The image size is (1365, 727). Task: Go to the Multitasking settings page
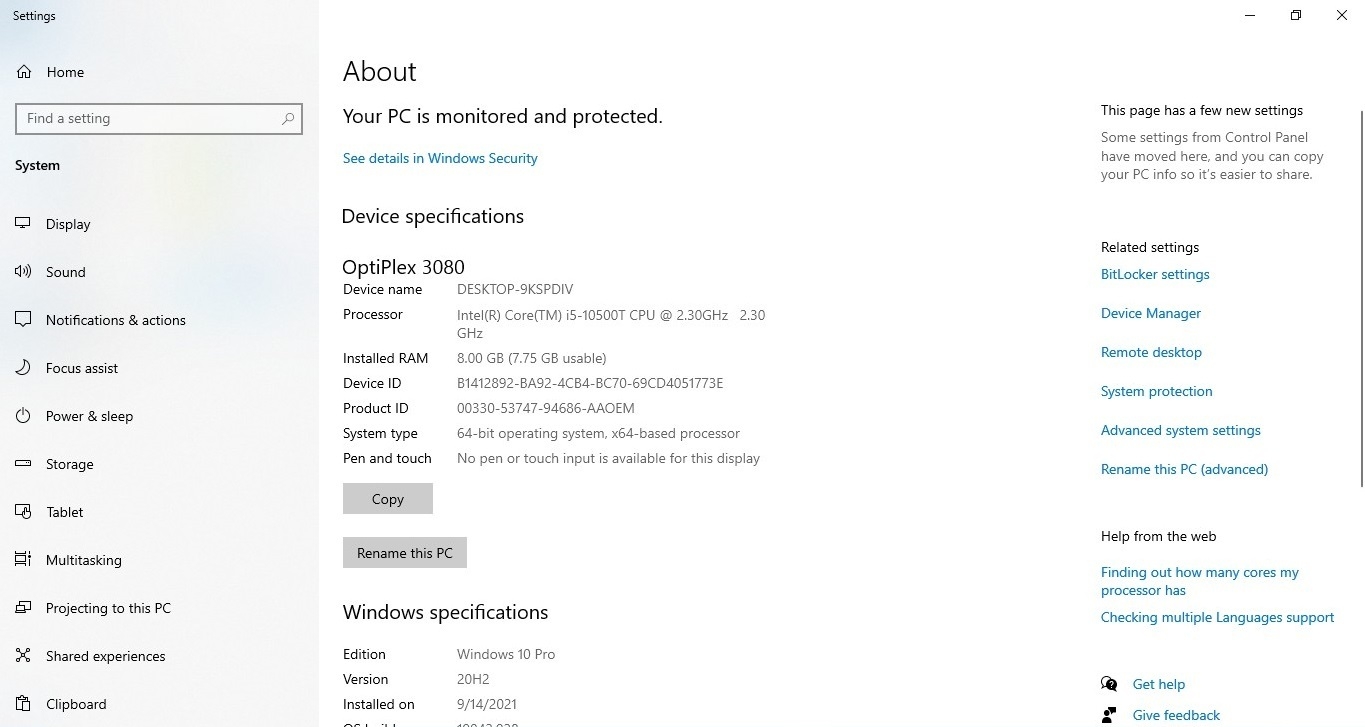83,560
